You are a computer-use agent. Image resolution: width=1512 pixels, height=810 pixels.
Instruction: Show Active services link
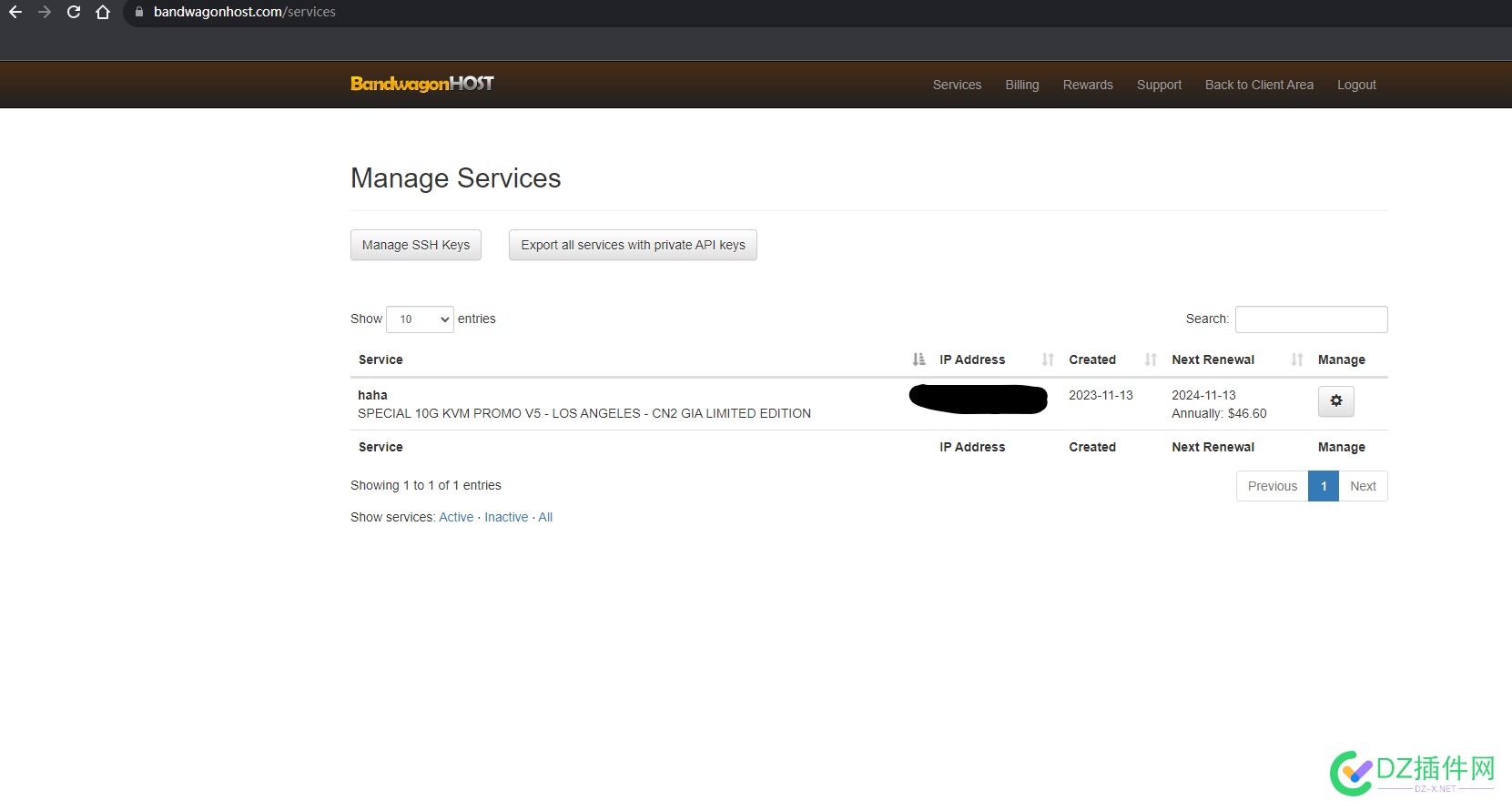[456, 517]
